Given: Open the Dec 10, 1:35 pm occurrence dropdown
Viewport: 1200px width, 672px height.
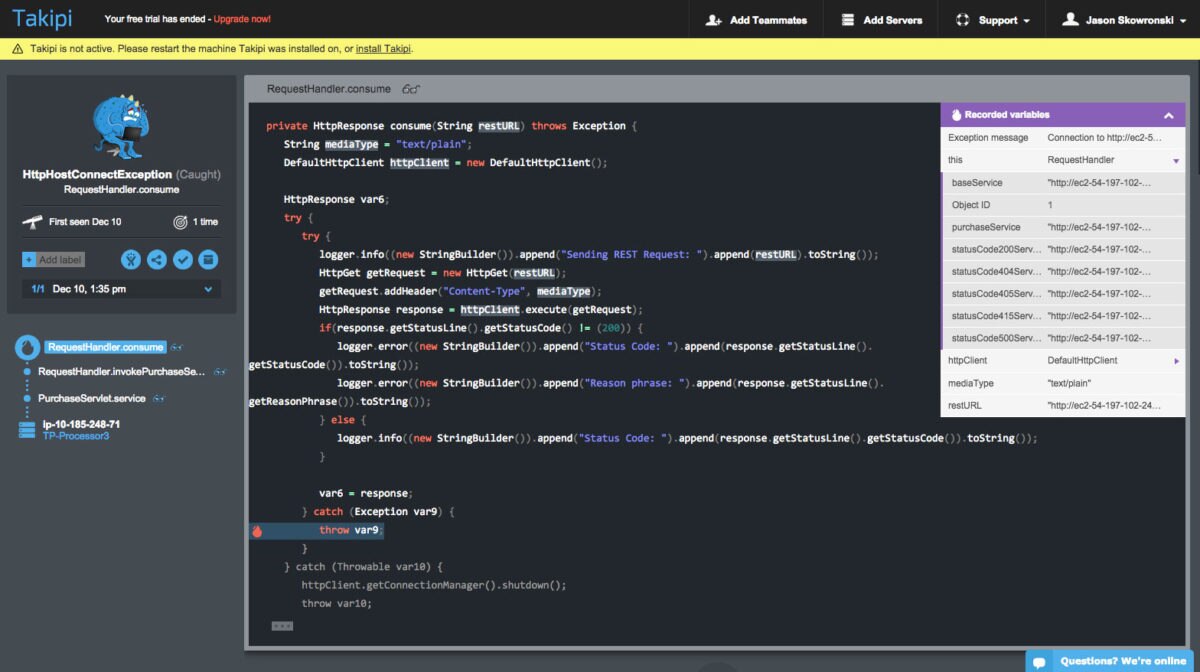Looking at the screenshot, I should coord(206,288).
